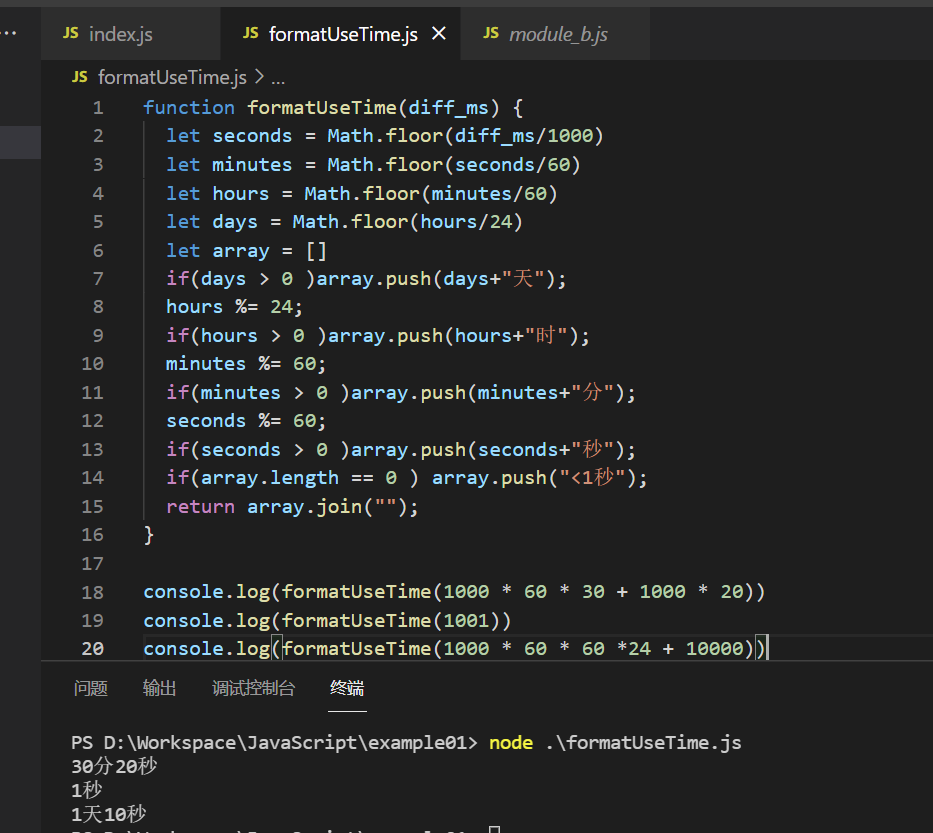Screen dimensions: 933x833
Task: Click the hours variable declaration on line 4
Action: [x=240, y=193]
